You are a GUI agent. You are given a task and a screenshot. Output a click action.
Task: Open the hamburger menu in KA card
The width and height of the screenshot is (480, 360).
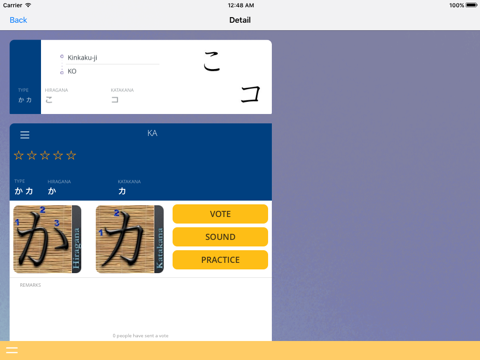click(x=25, y=135)
